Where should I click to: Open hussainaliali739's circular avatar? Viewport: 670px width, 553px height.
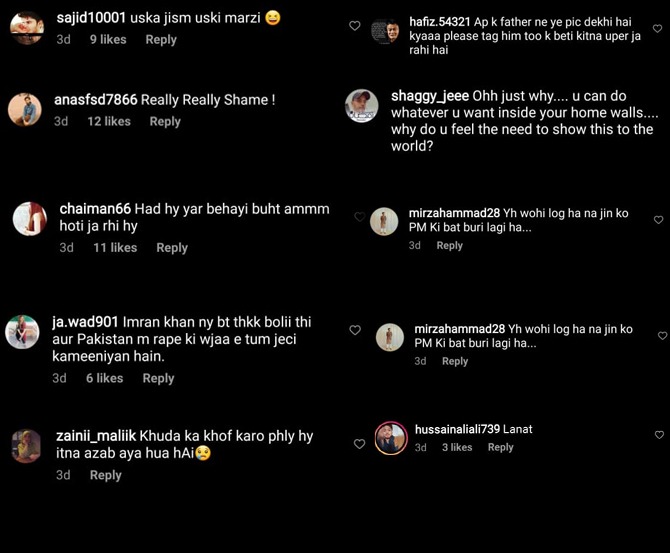390,438
